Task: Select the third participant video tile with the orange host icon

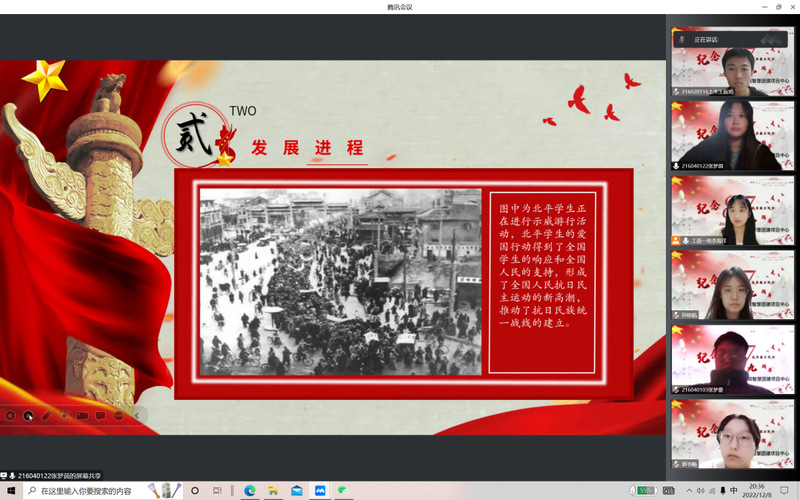Action: tap(733, 210)
